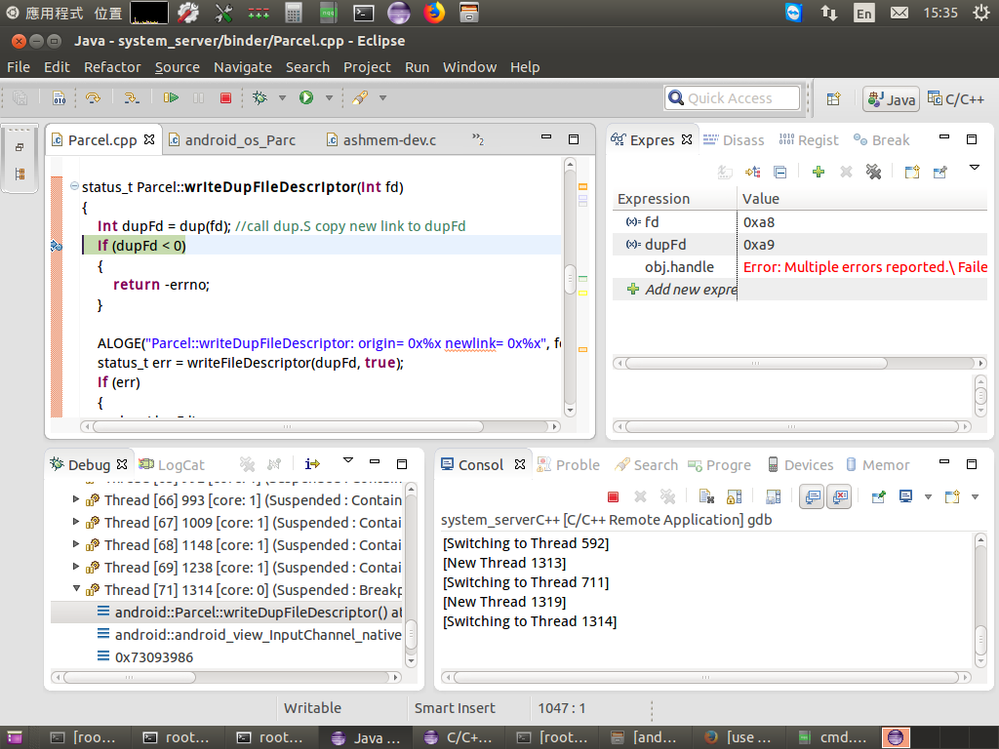Screen dimensions: 999x749
Task: Toggle Scroll Lock in Console toolbar
Action: coord(734,497)
